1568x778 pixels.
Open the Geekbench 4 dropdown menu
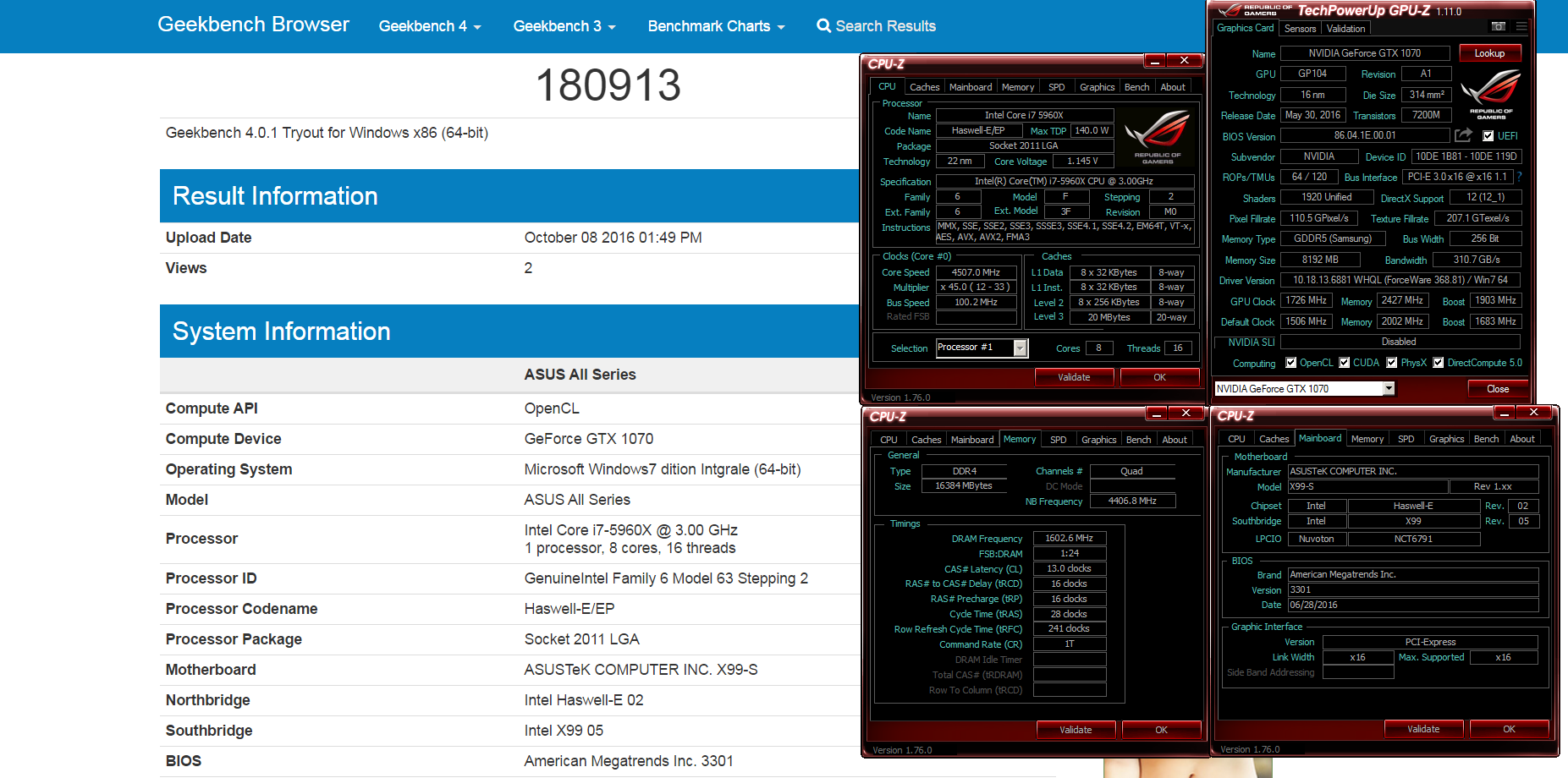coord(430,26)
